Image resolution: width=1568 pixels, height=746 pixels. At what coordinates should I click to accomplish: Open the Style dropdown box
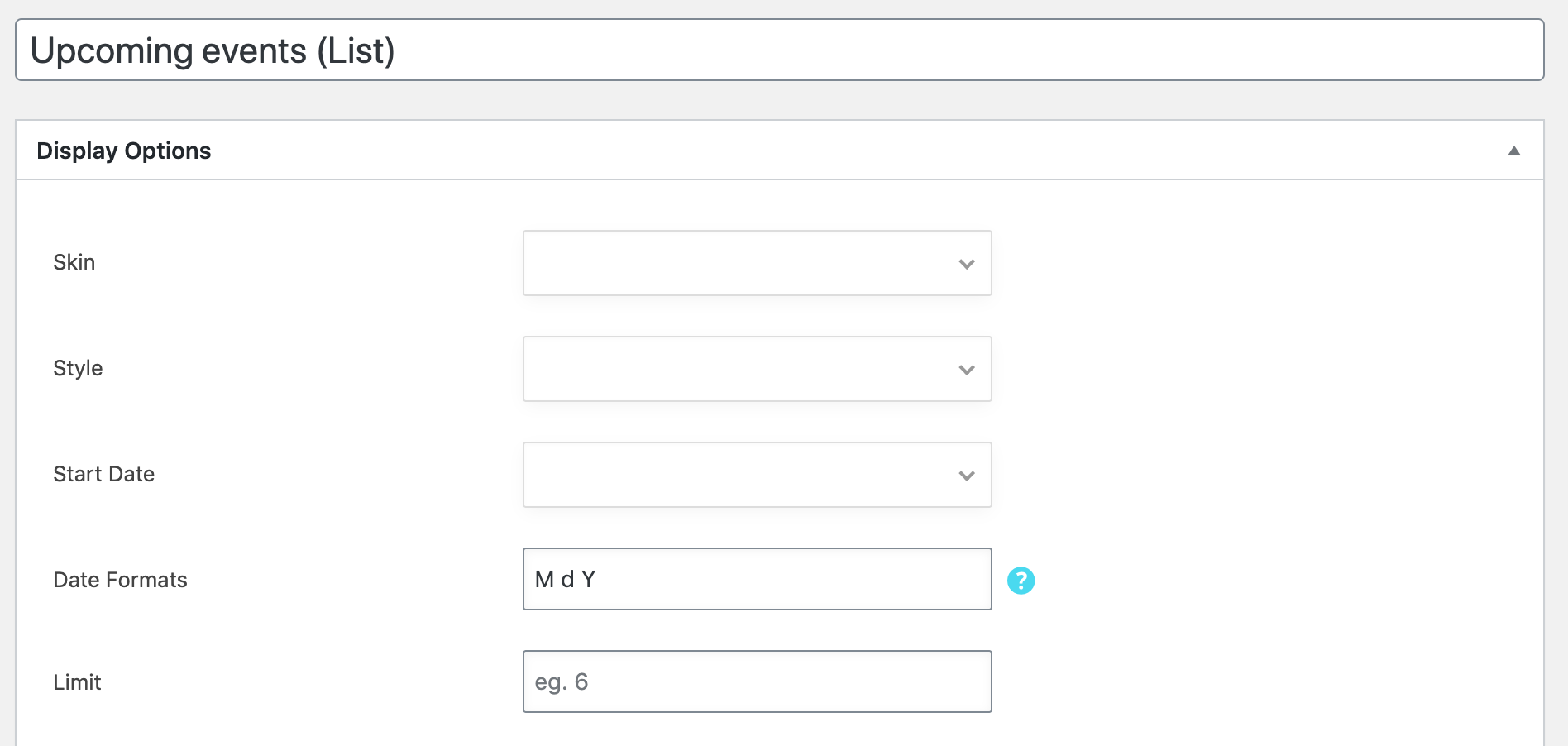pyautogui.click(x=757, y=369)
